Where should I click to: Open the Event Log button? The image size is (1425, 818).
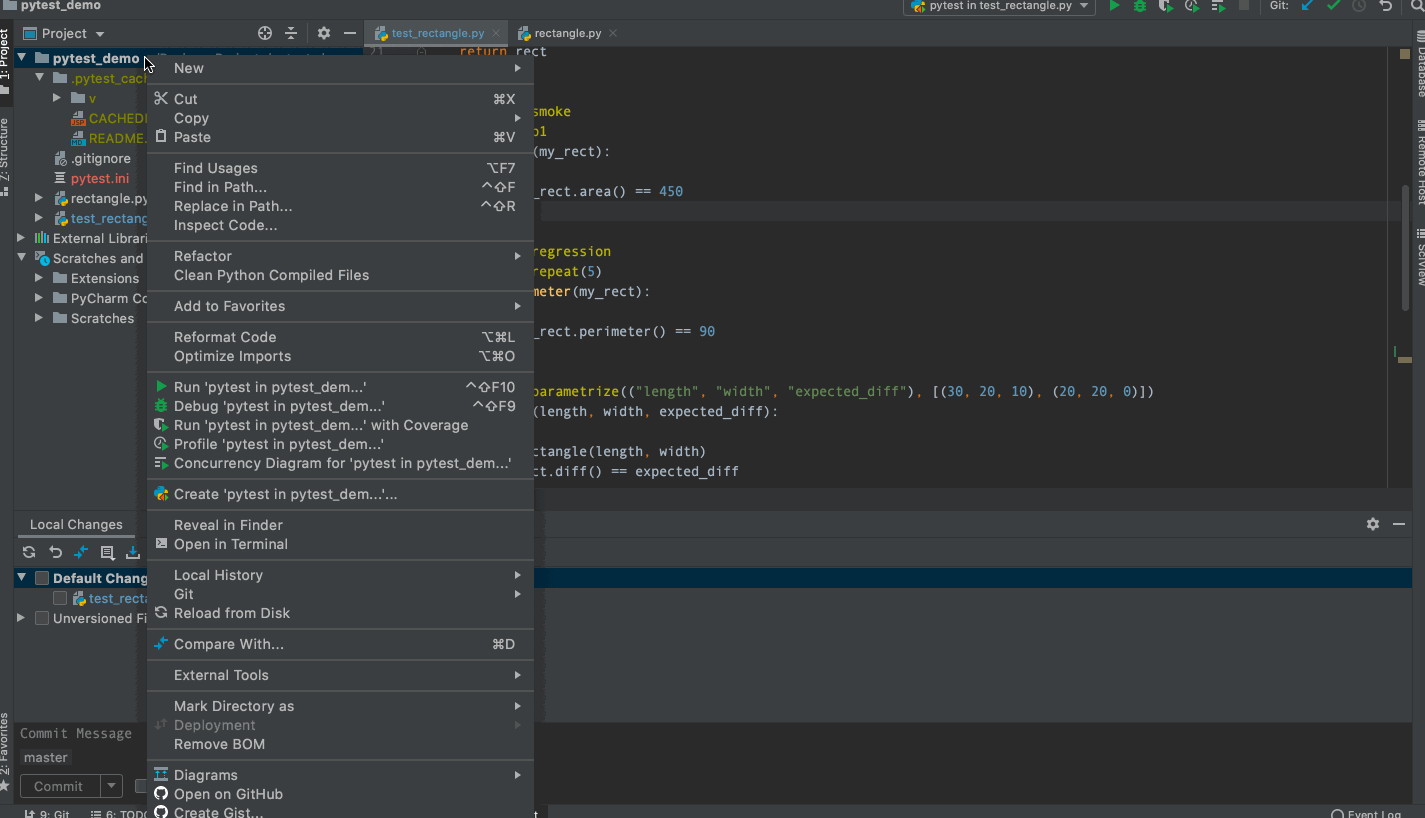(1366, 813)
